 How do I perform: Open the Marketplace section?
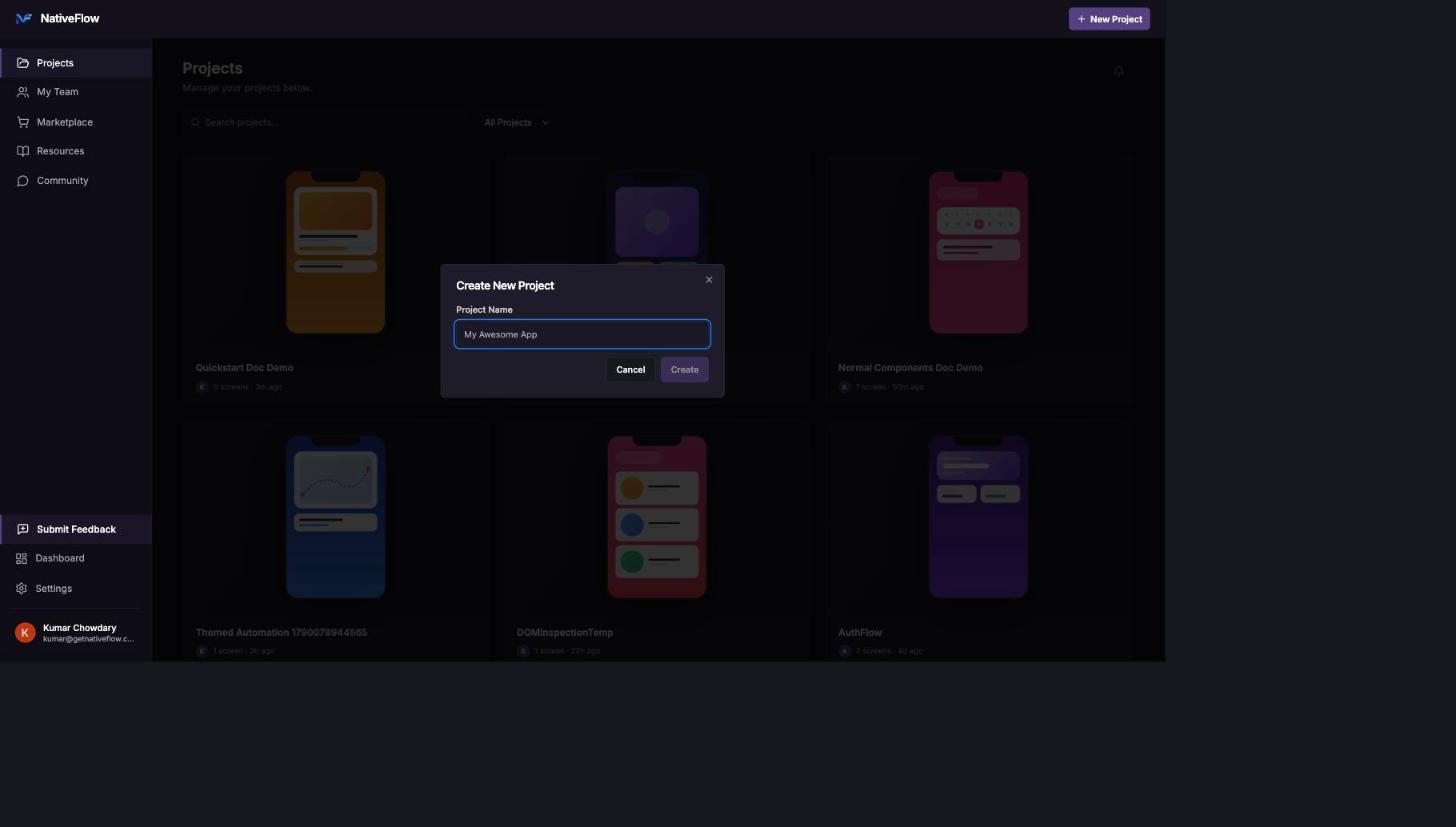tap(76, 122)
